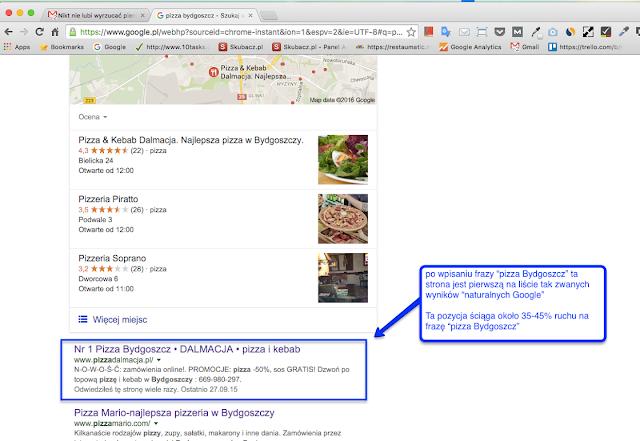Click the address bar URL field
The image size is (640, 441).
pos(241,32)
